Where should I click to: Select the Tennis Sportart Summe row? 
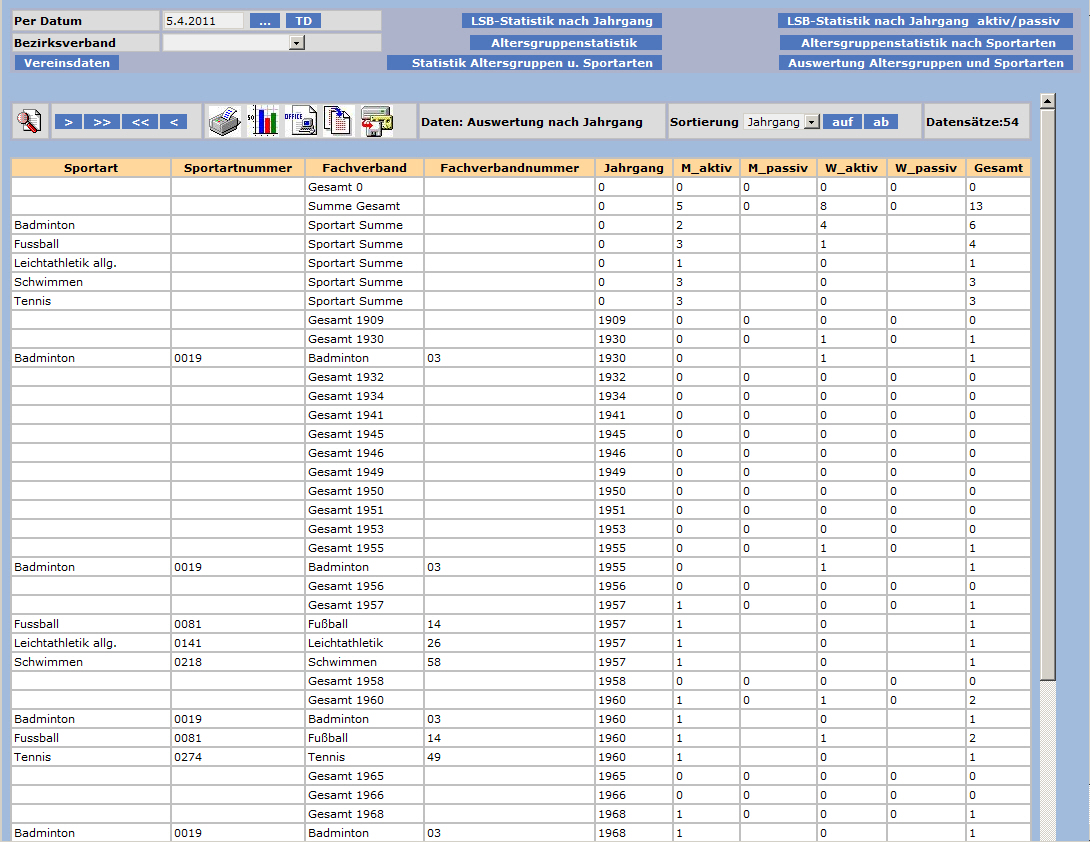(521, 301)
